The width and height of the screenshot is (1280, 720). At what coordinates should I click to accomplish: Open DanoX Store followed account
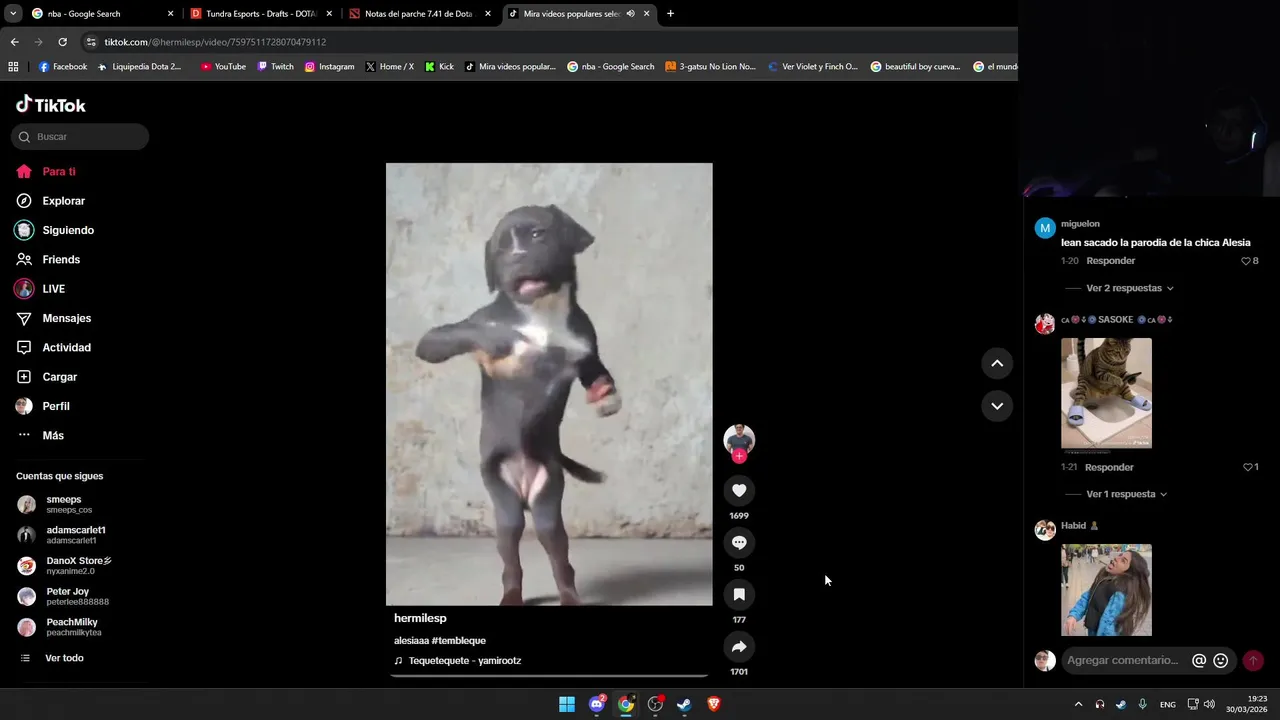click(80, 566)
